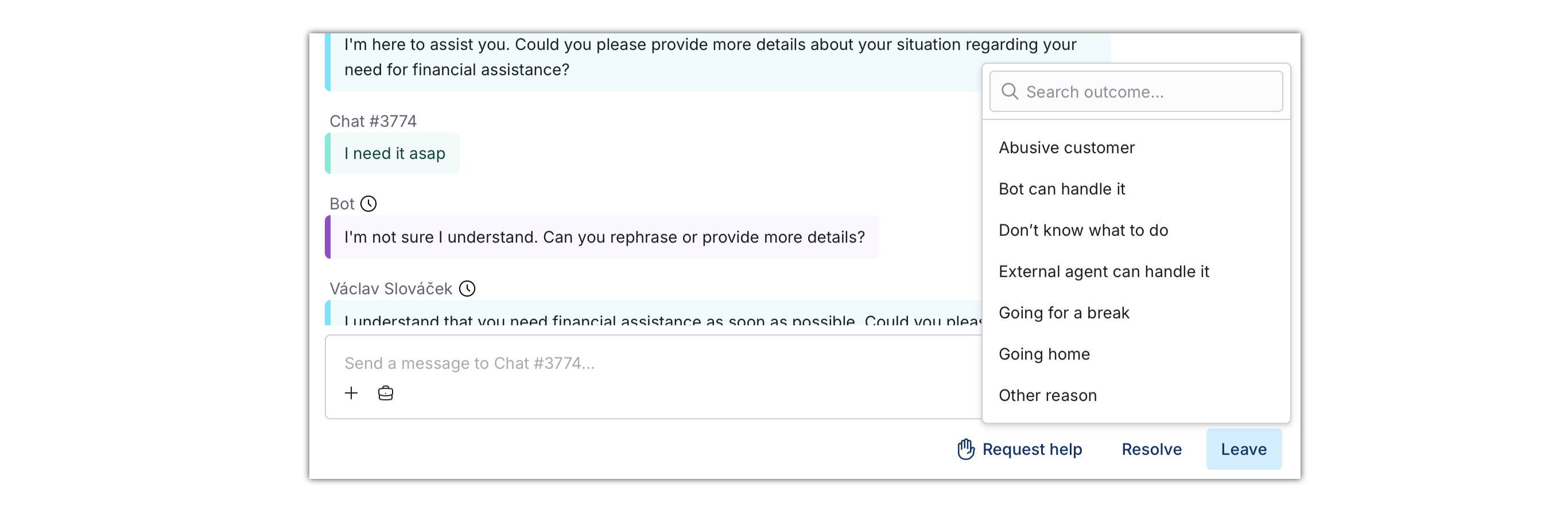Viewport: 1568px width, 511px height.
Task: Click the Search outcome field
Action: 1136,92
